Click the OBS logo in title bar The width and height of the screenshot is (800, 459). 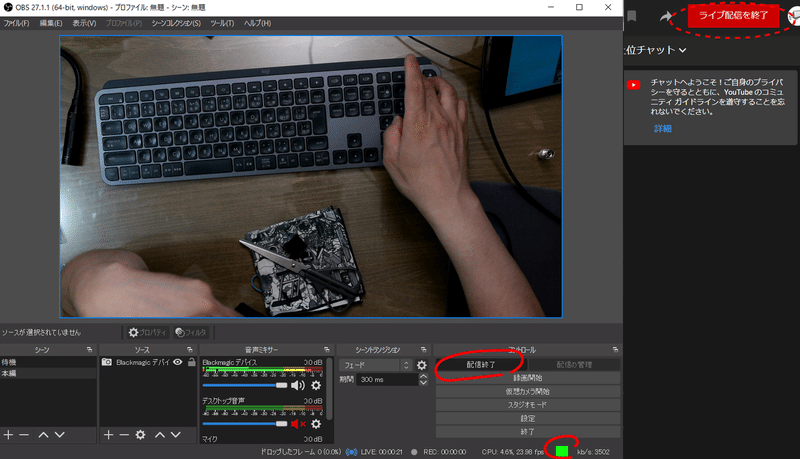8,7
